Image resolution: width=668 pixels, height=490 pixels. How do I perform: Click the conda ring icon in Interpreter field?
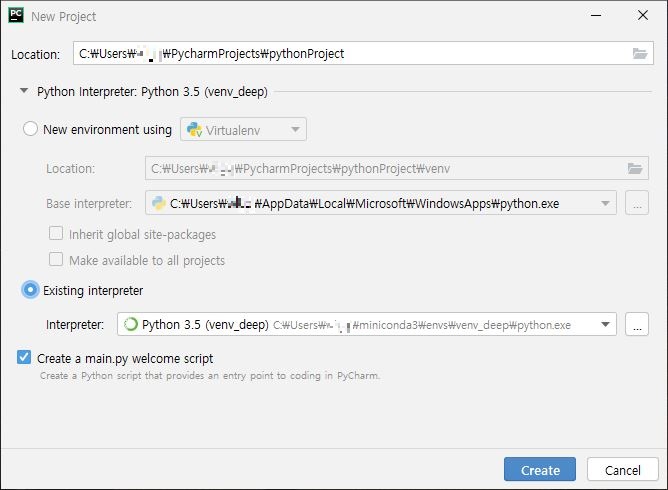pos(130,325)
